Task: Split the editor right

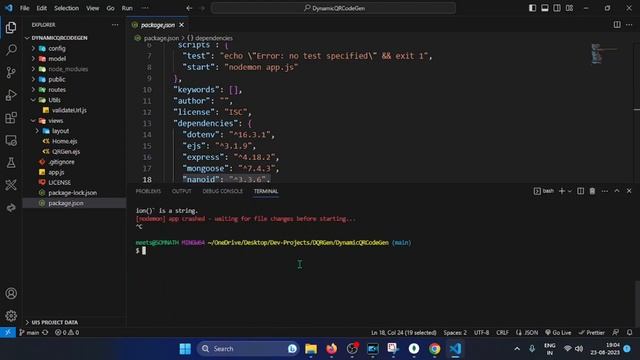Action: pyautogui.click(x=617, y=25)
